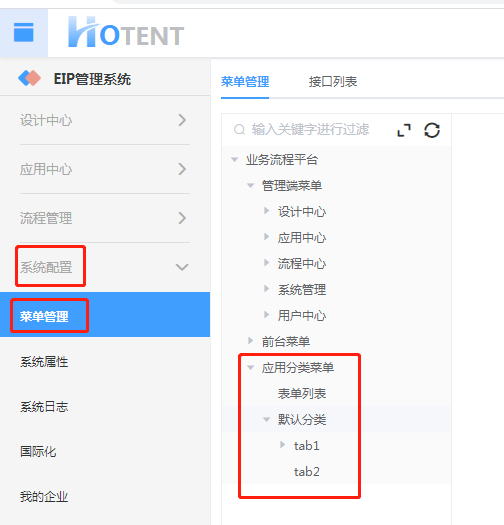Expand the 前台菜单 tree node
The image size is (504, 525).
click(250, 341)
